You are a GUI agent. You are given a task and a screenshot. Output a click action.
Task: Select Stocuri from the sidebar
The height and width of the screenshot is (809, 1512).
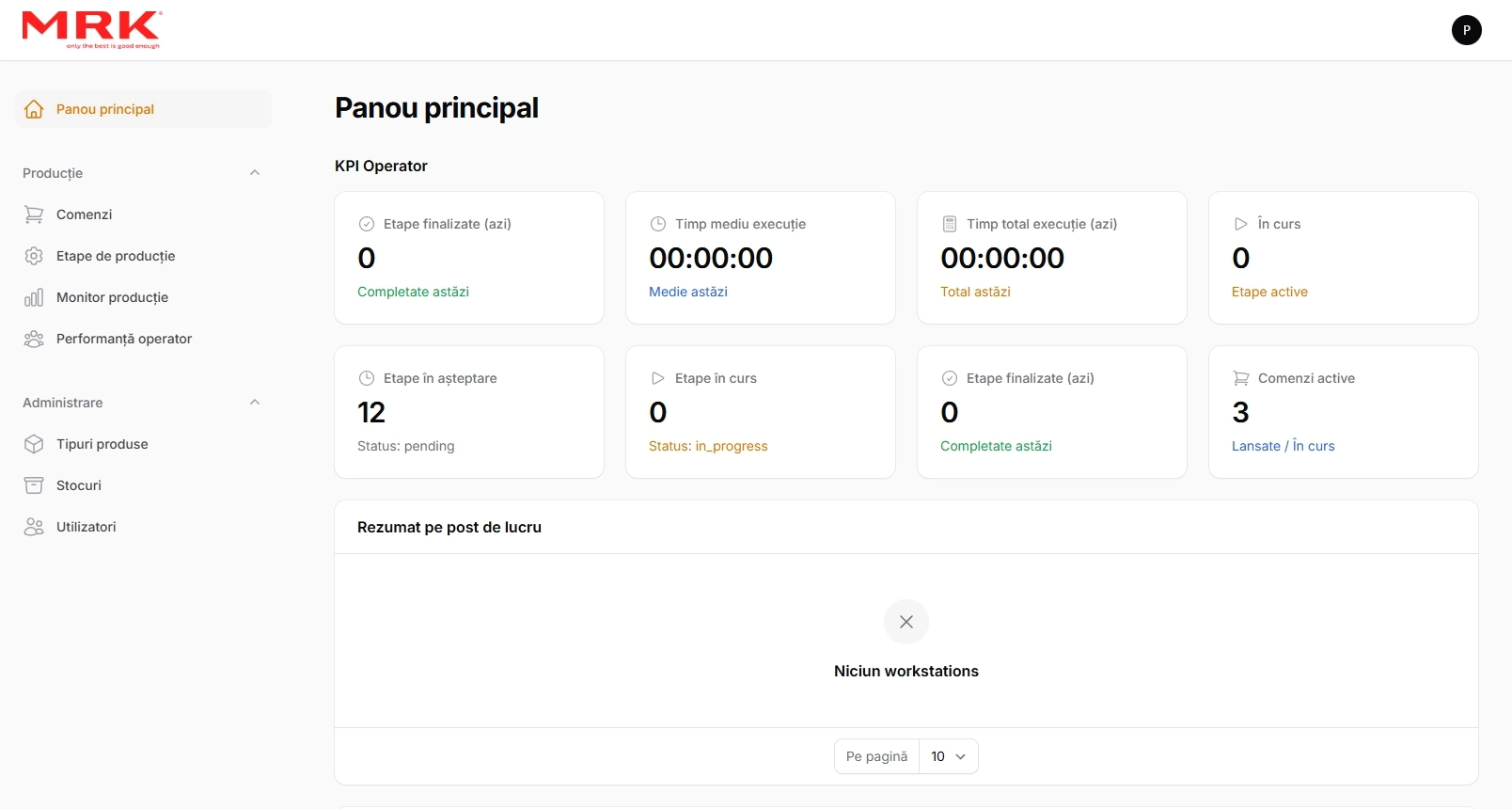coord(79,485)
